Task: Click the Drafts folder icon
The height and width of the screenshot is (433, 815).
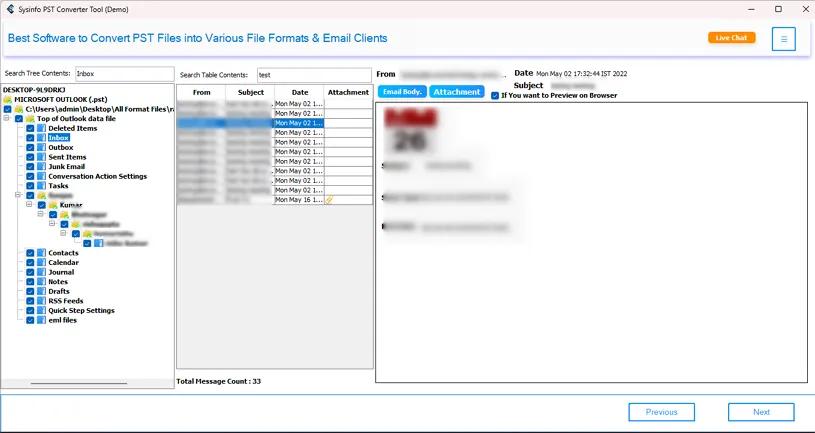Action: [x=42, y=292]
